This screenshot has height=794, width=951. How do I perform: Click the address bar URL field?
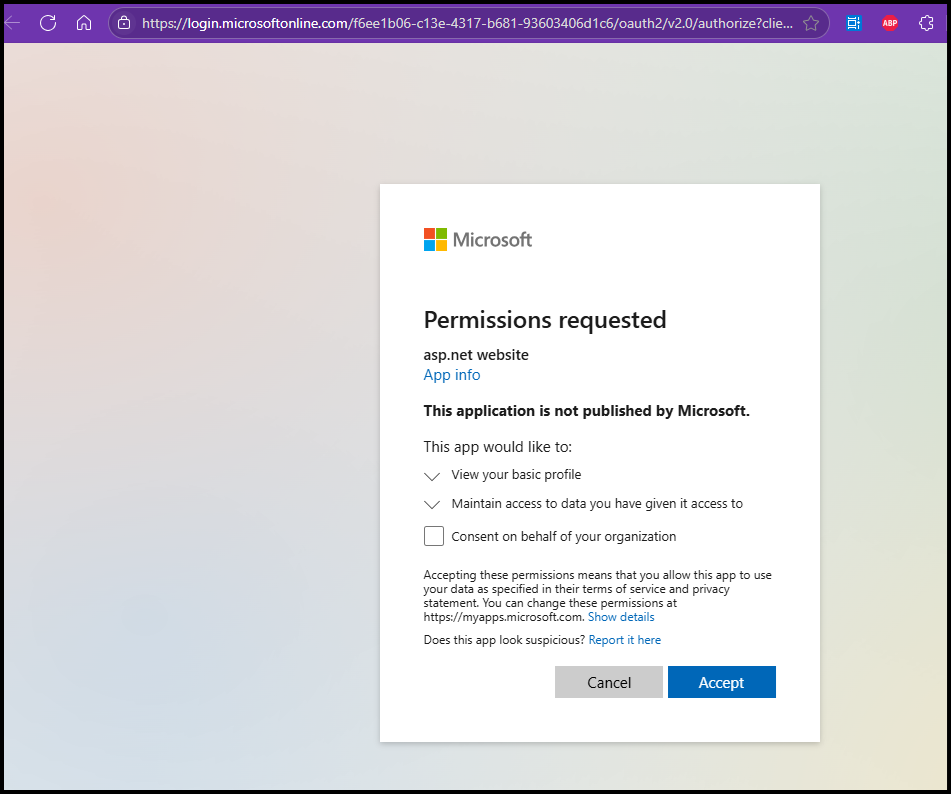pos(468,23)
